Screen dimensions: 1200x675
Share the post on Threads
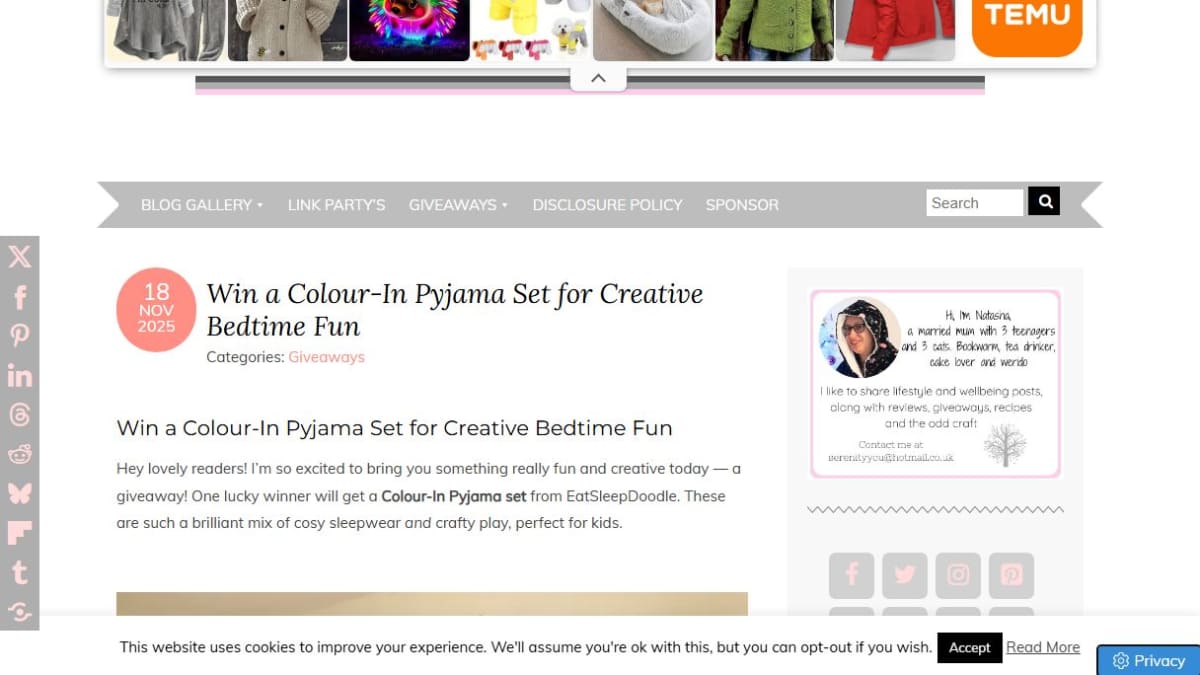pyautogui.click(x=19, y=414)
